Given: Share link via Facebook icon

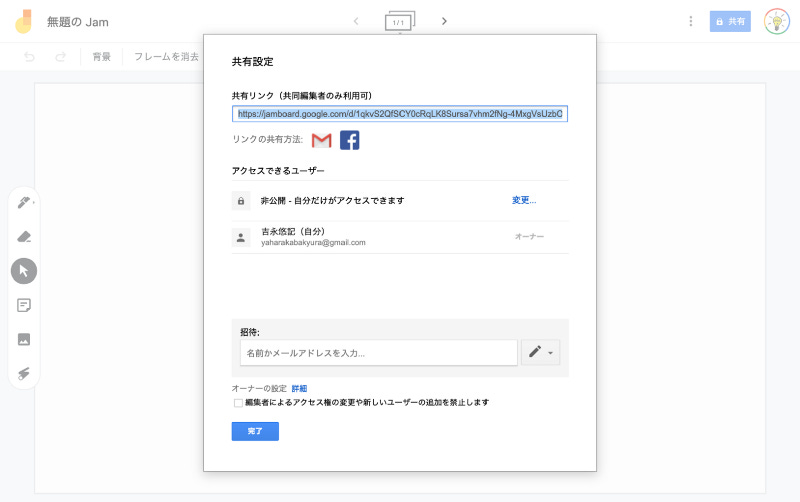Looking at the screenshot, I should [349, 140].
